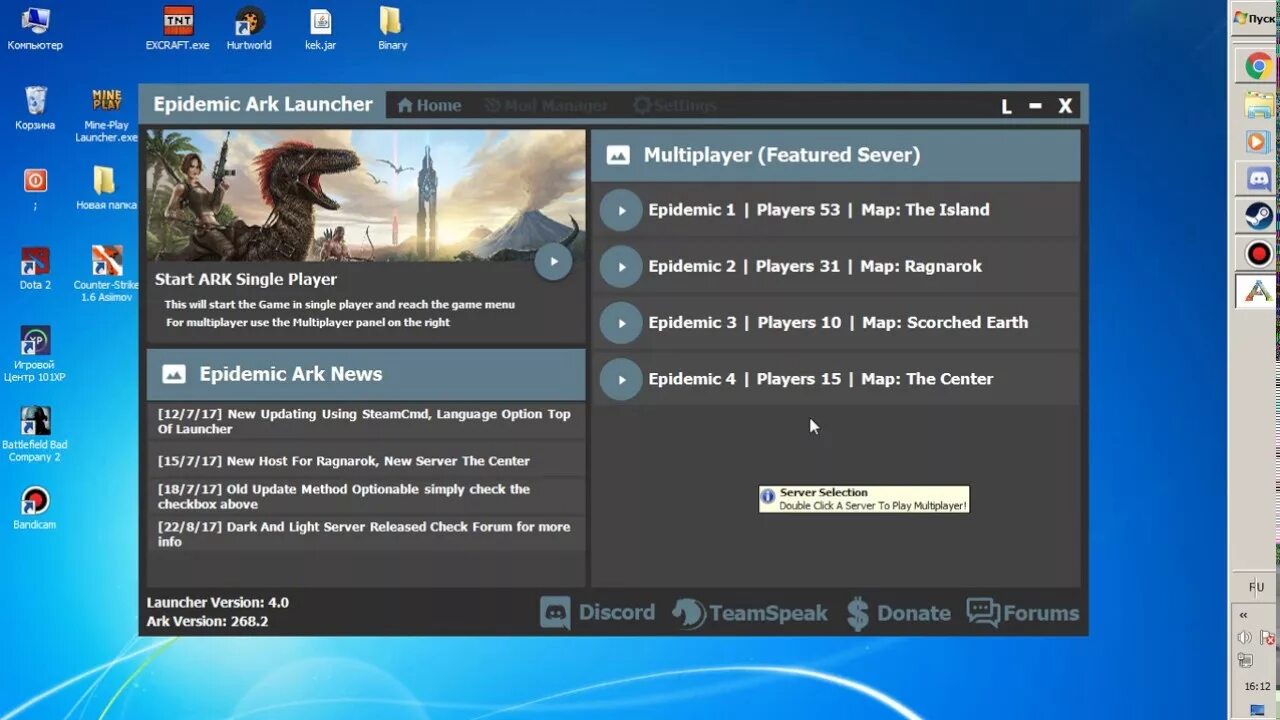Open the red power icon on the desktop

tap(35, 181)
